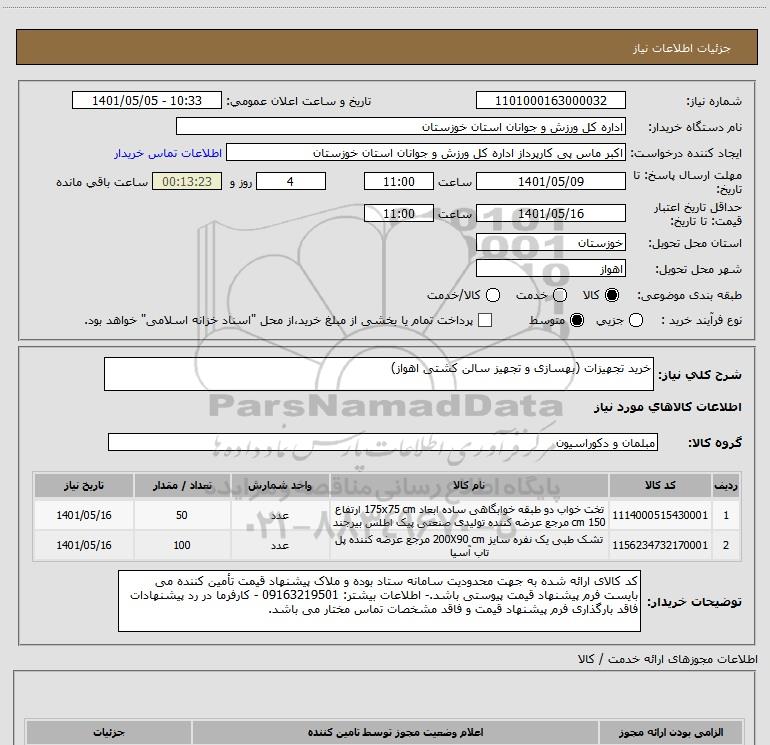Click the announcement date field 1401/05/05 - 10:33
Viewport: 770px width, 745px height.
click(147, 100)
